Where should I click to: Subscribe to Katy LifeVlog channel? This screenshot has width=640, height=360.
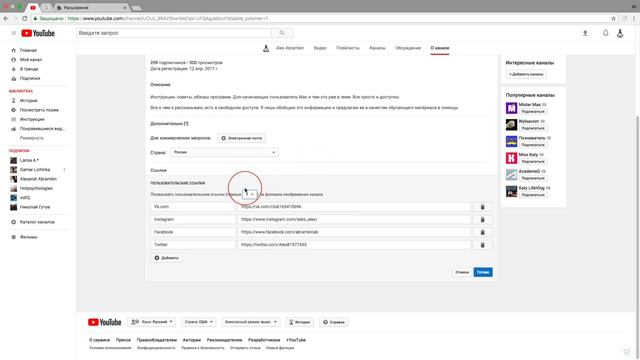[533, 195]
